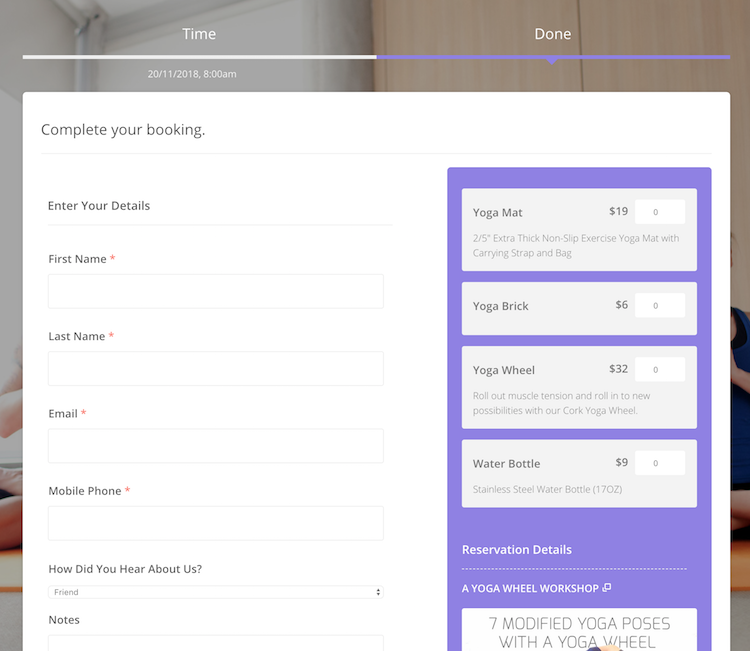Image resolution: width=750 pixels, height=651 pixels.
Task: Click the Enter Your Details heading
Action: coord(99,206)
